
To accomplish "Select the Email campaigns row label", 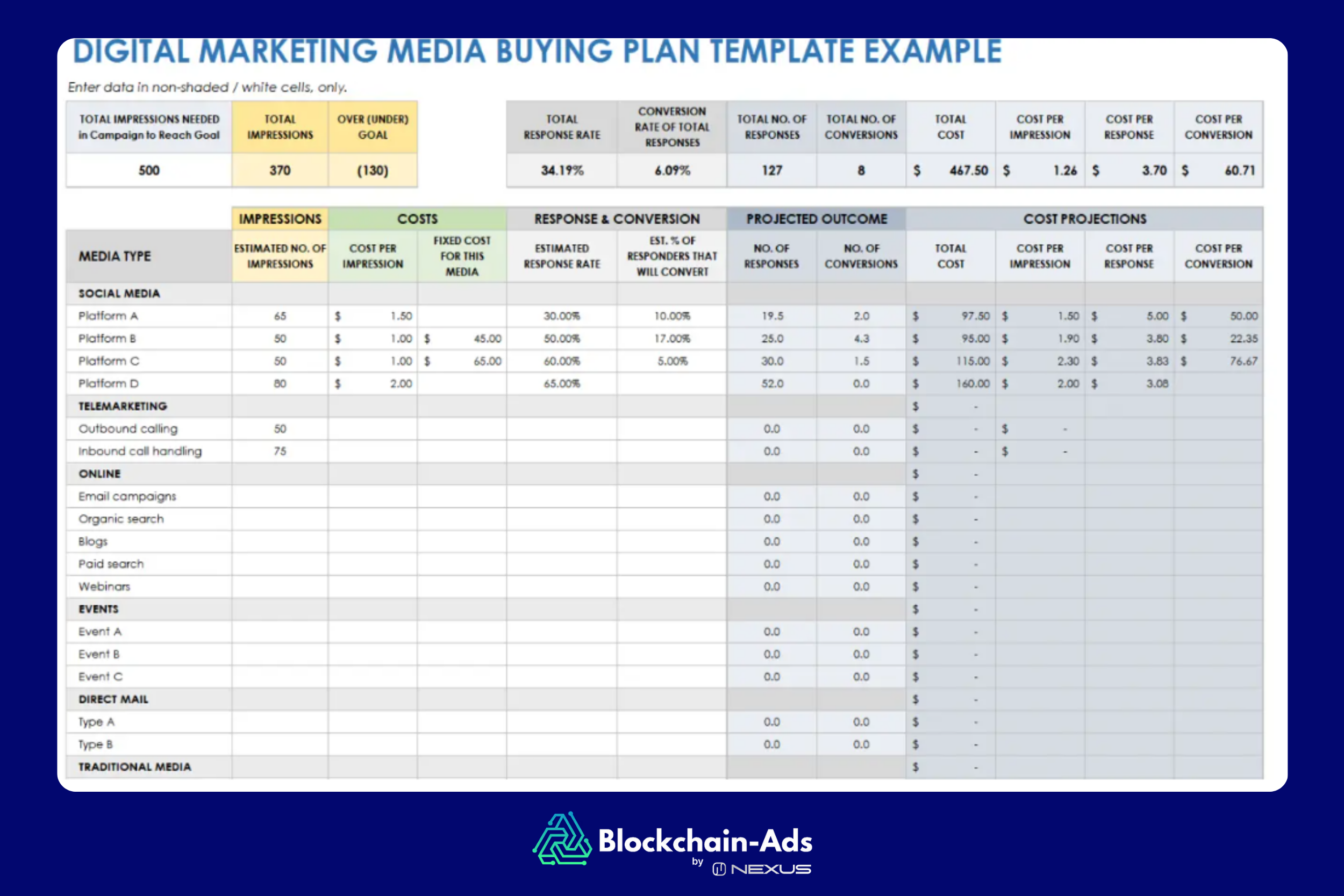I will (127, 497).
